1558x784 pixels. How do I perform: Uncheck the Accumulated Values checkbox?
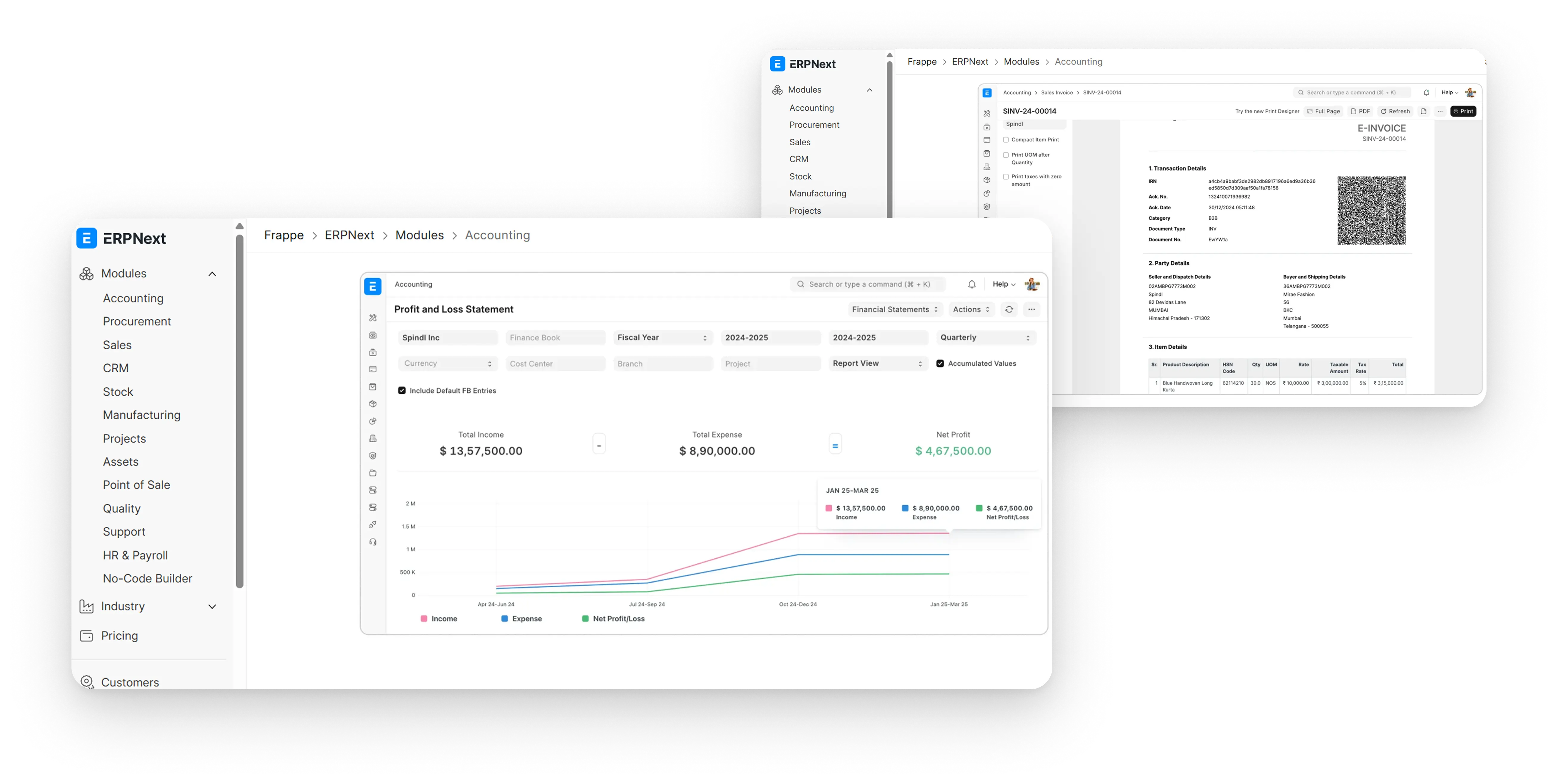940,364
